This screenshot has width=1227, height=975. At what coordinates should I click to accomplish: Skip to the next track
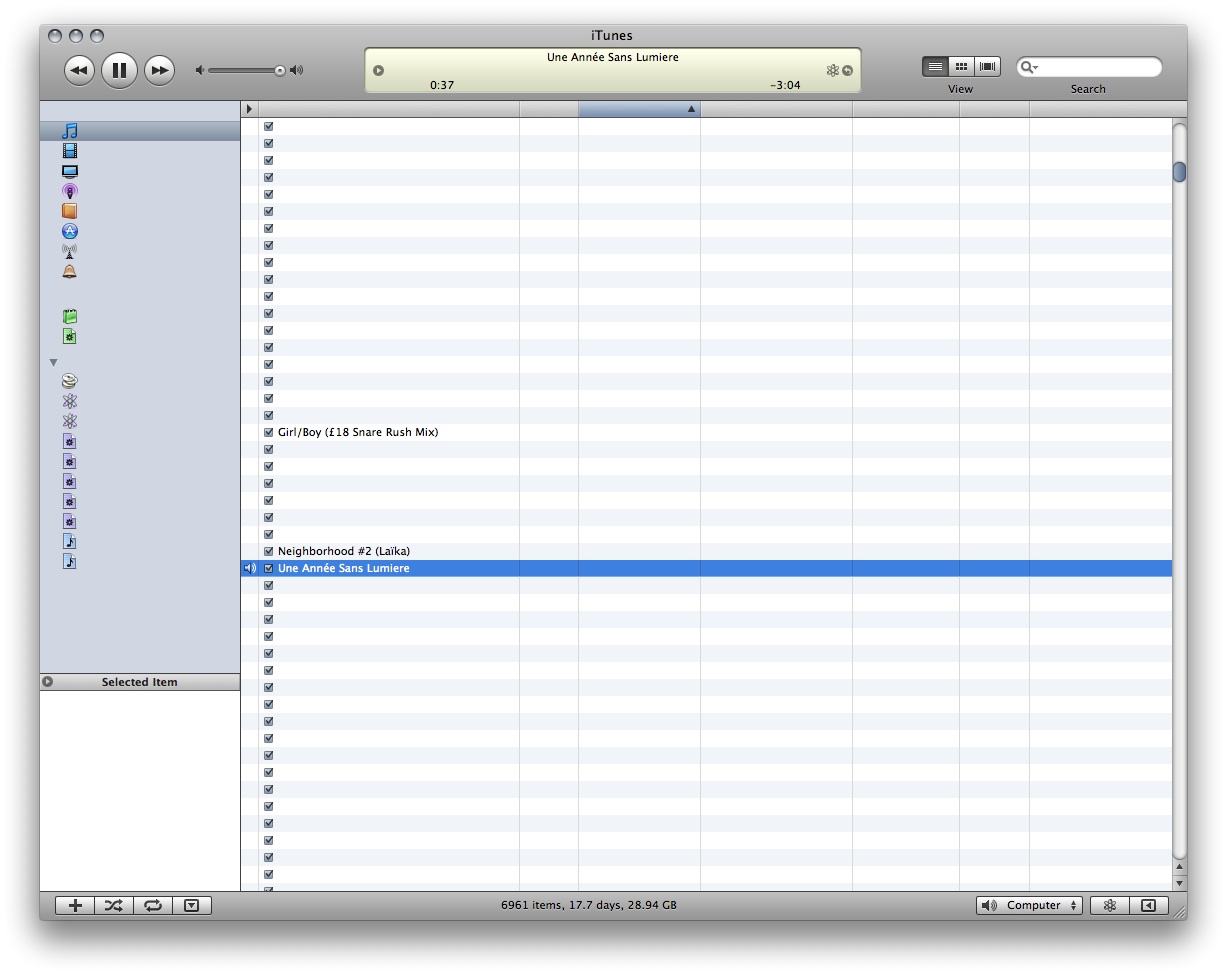159,70
